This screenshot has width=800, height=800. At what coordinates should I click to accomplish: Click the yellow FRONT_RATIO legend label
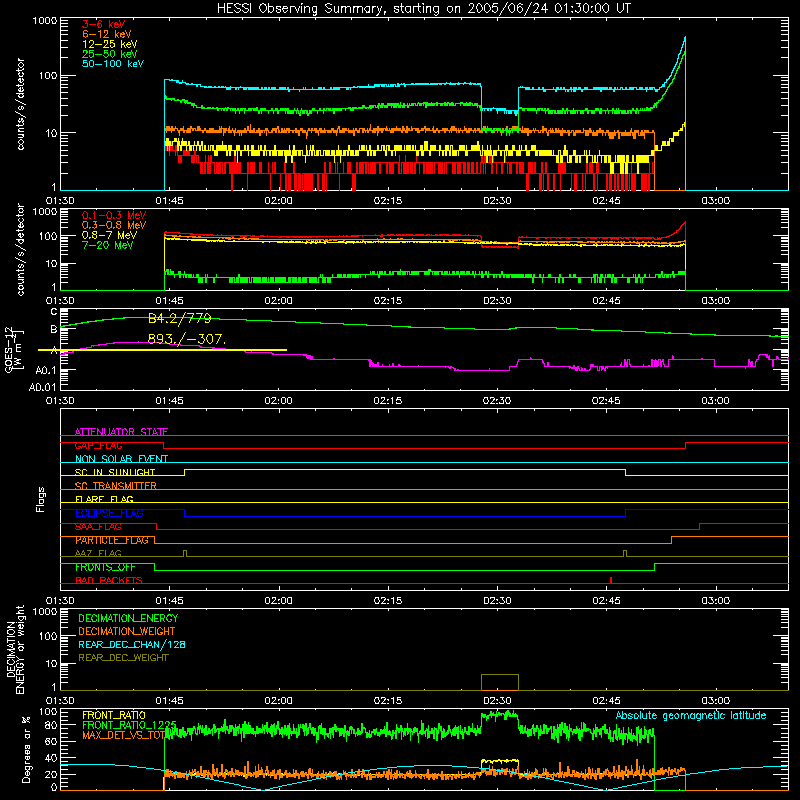tap(114, 715)
